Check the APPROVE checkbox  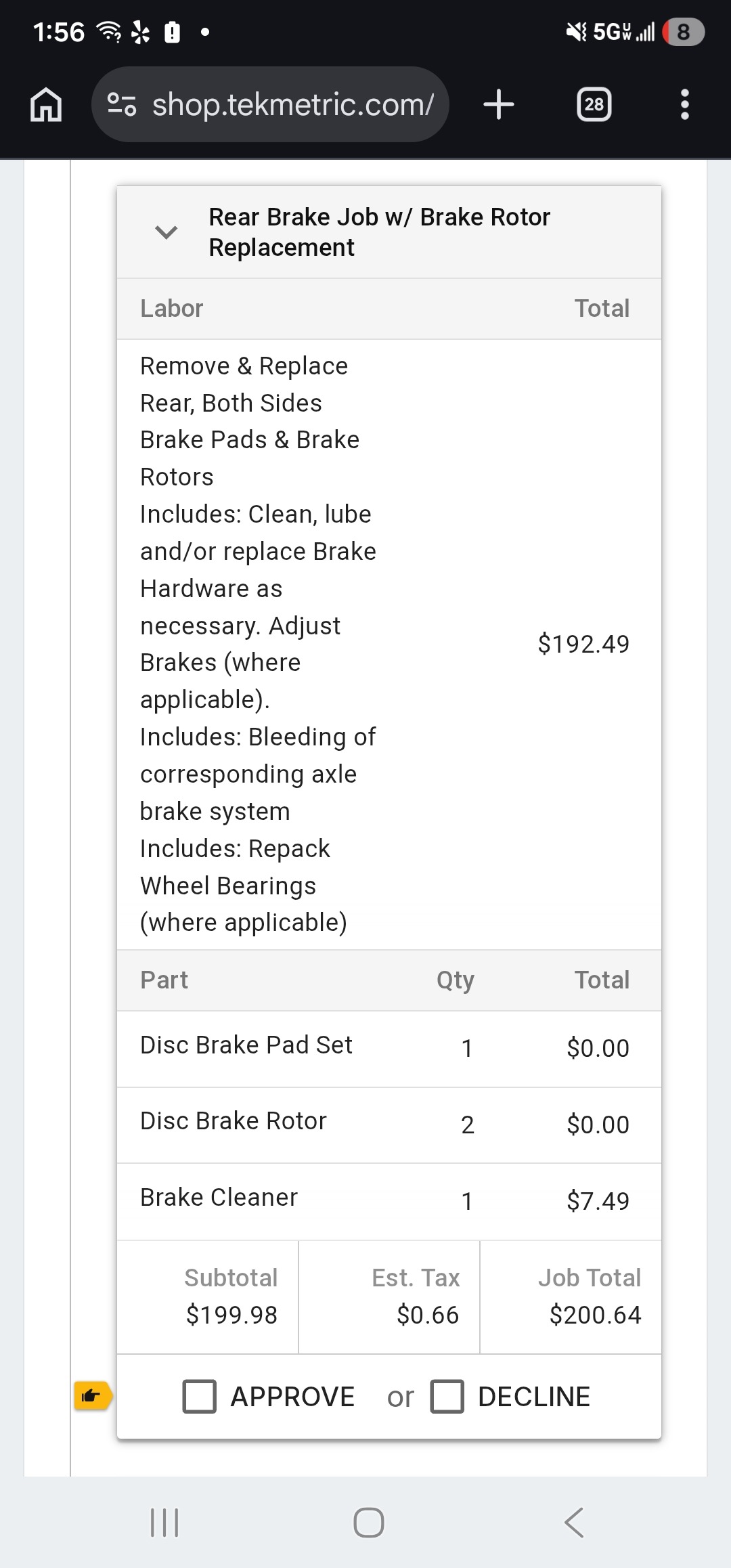point(200,1397)
